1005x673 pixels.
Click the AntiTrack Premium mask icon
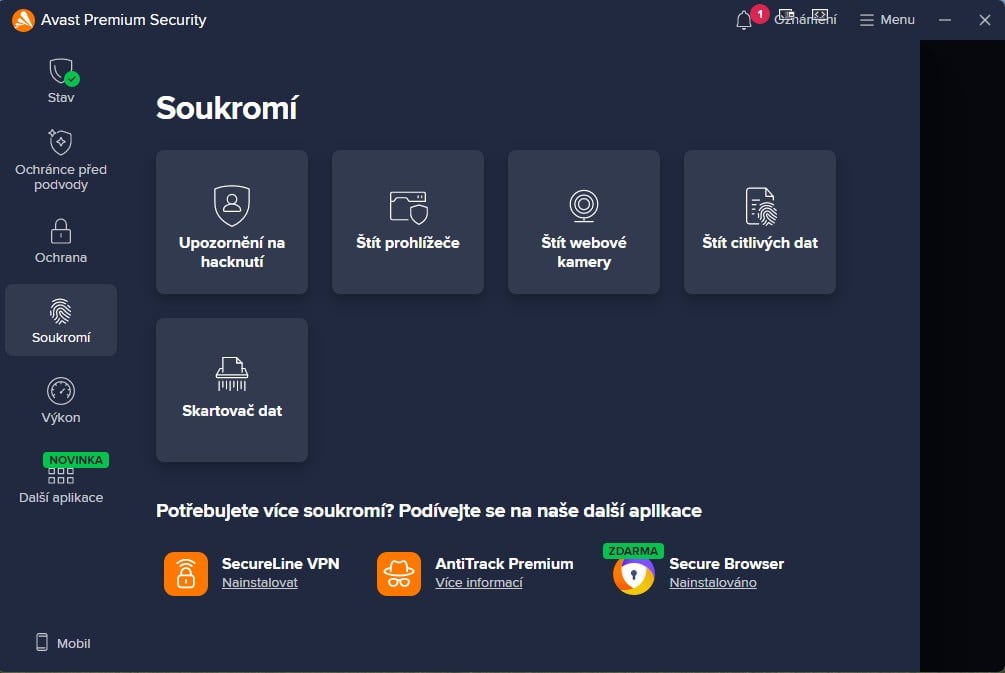point(399,573)
